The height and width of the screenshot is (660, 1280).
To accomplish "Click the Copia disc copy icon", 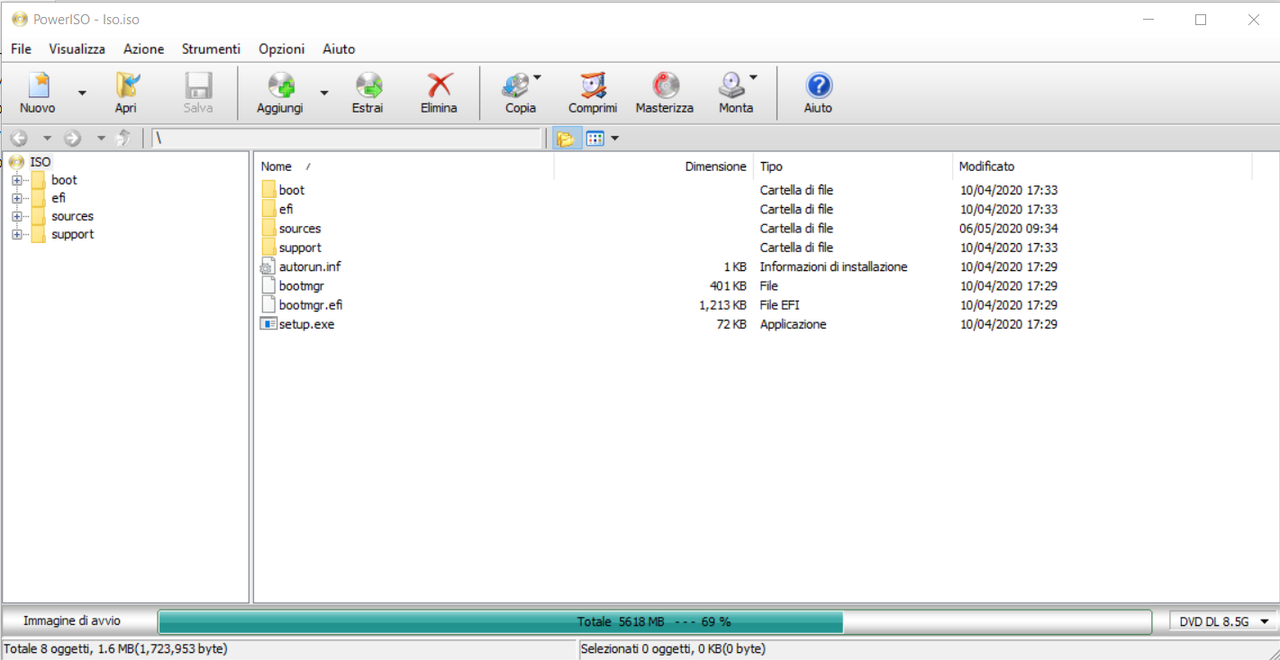I will 516,86.
